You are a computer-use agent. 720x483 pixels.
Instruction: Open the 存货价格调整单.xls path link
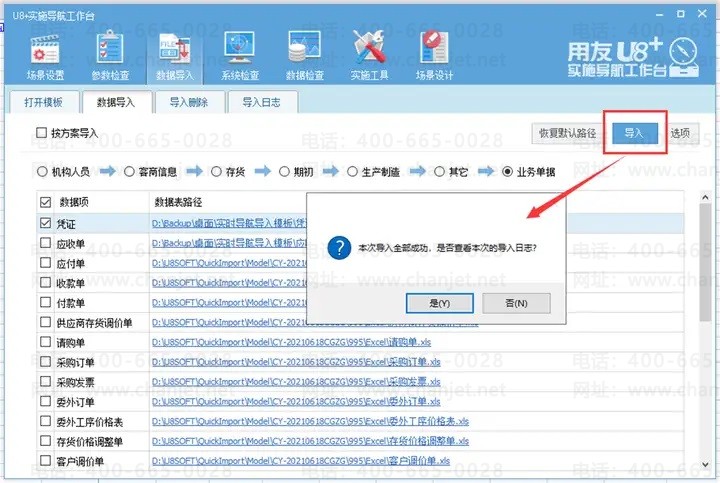pyautogui.click(x=310, y=441)
